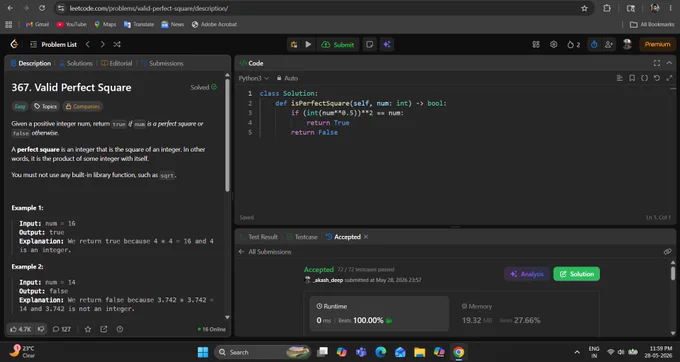
Task: Go back to All Submissions
Action: point(265,252)
